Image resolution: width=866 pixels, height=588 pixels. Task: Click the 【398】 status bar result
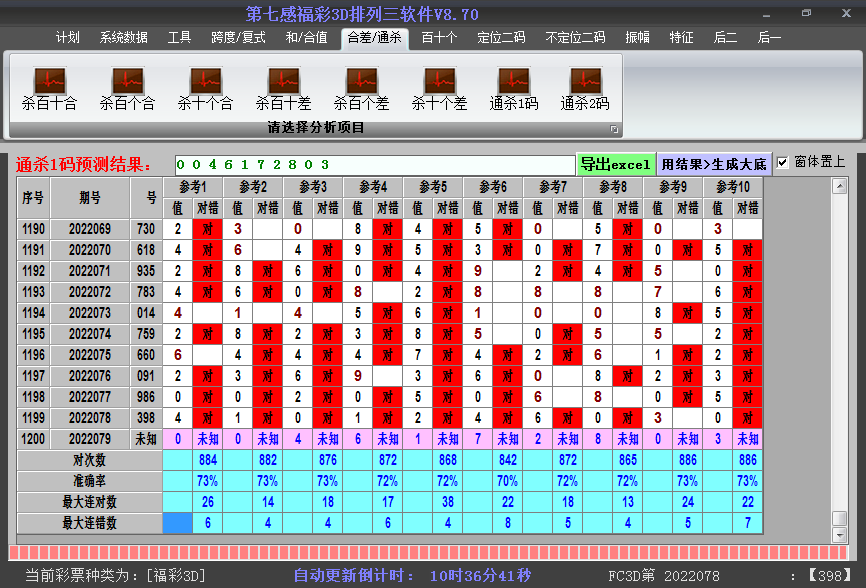[830, 576]
